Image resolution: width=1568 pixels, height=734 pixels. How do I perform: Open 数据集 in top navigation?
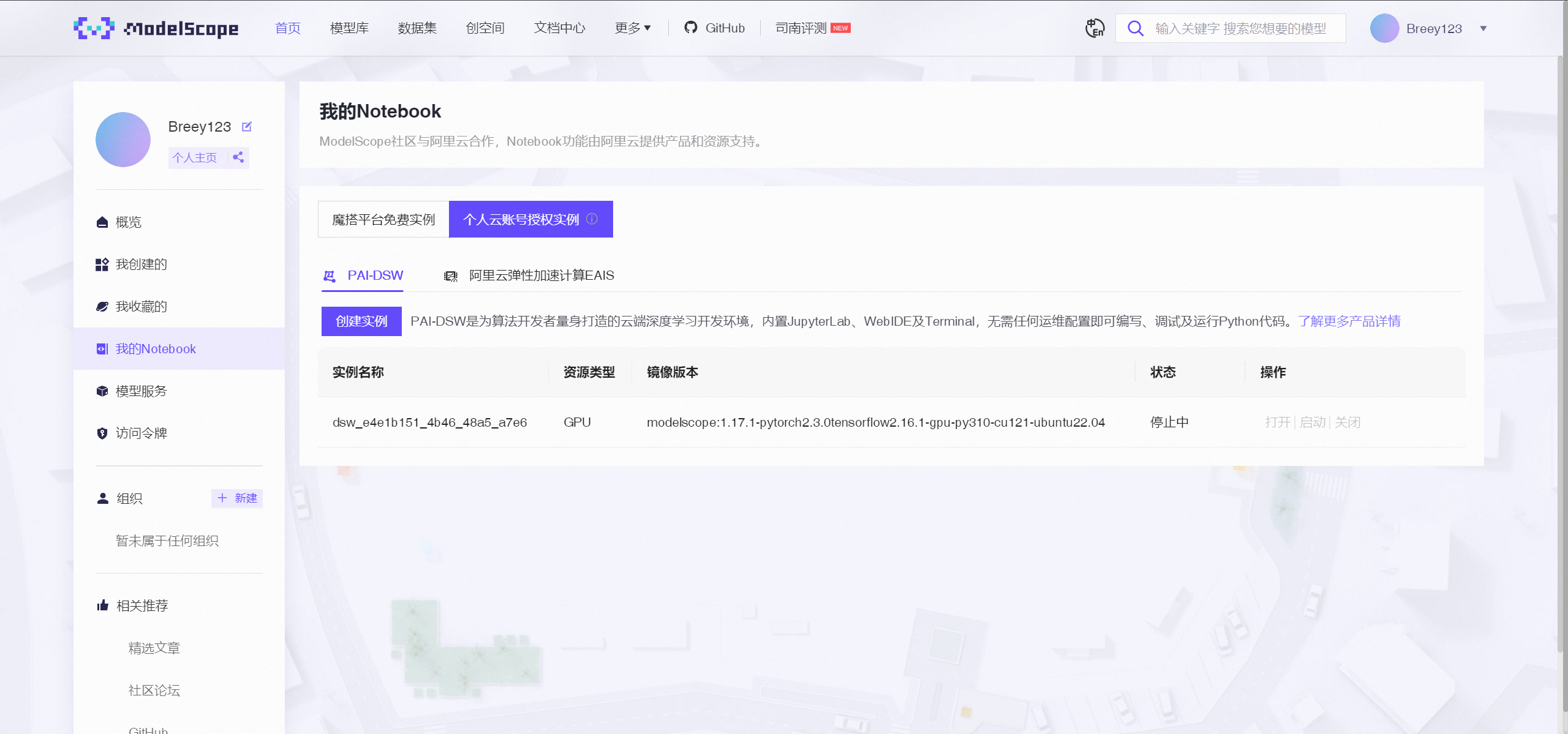pyautogui.click(x=417, y=28)
